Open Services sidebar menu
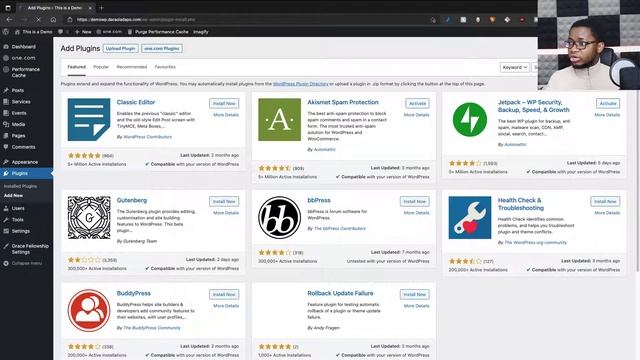 point(21,102)
